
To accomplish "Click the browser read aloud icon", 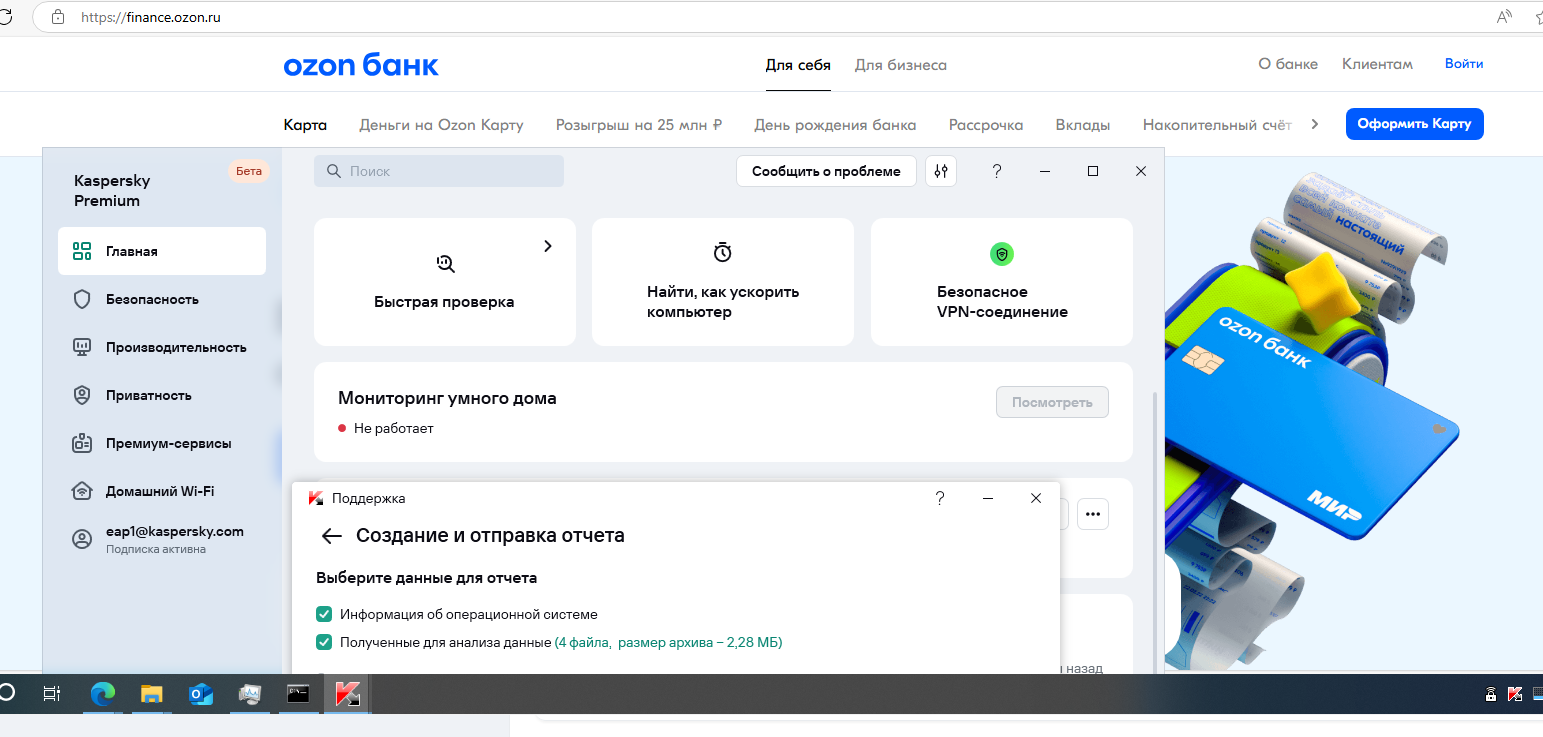I will pos(1504,17).
